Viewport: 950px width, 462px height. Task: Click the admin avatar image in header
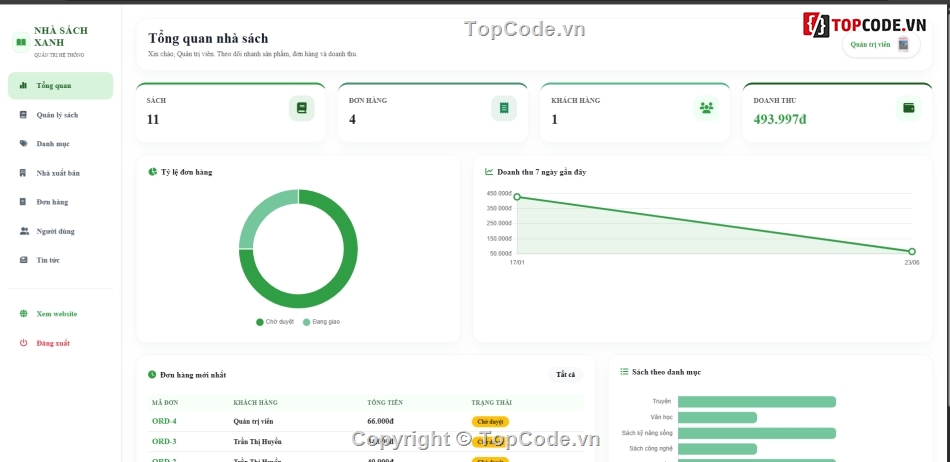coord(903,44)
